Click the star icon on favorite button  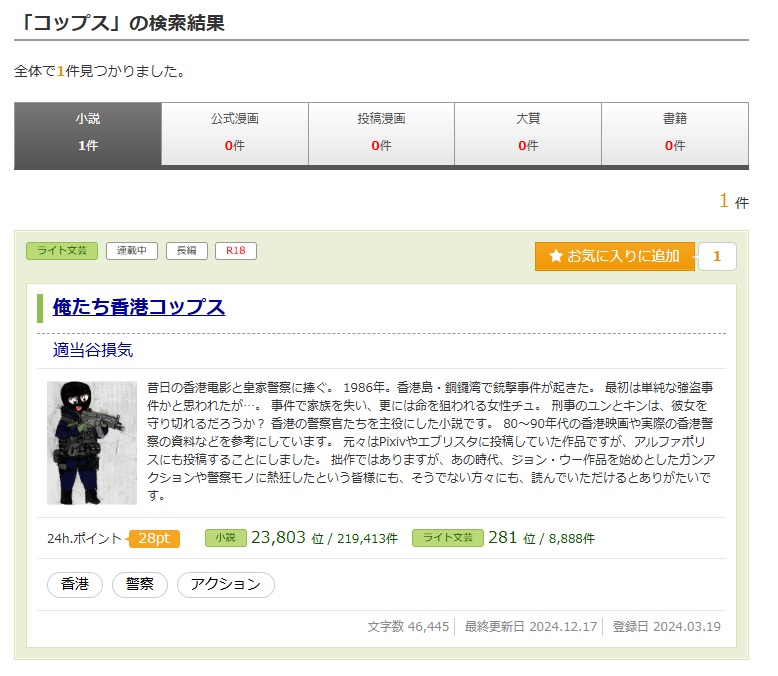point(556,256)
